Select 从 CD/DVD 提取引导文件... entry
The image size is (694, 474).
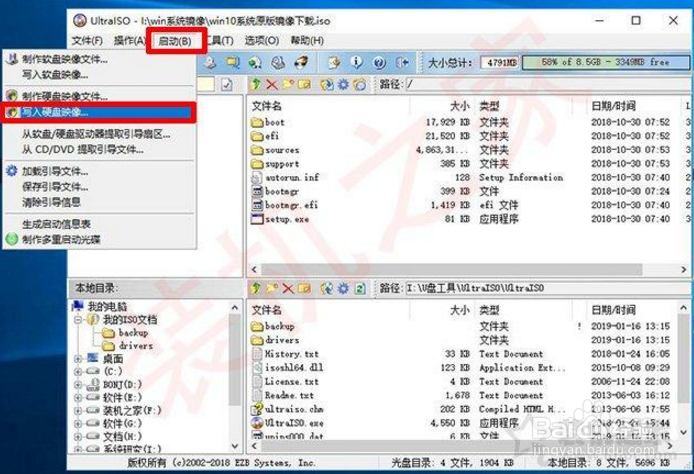pyautogui.click(x=83, y=150)
